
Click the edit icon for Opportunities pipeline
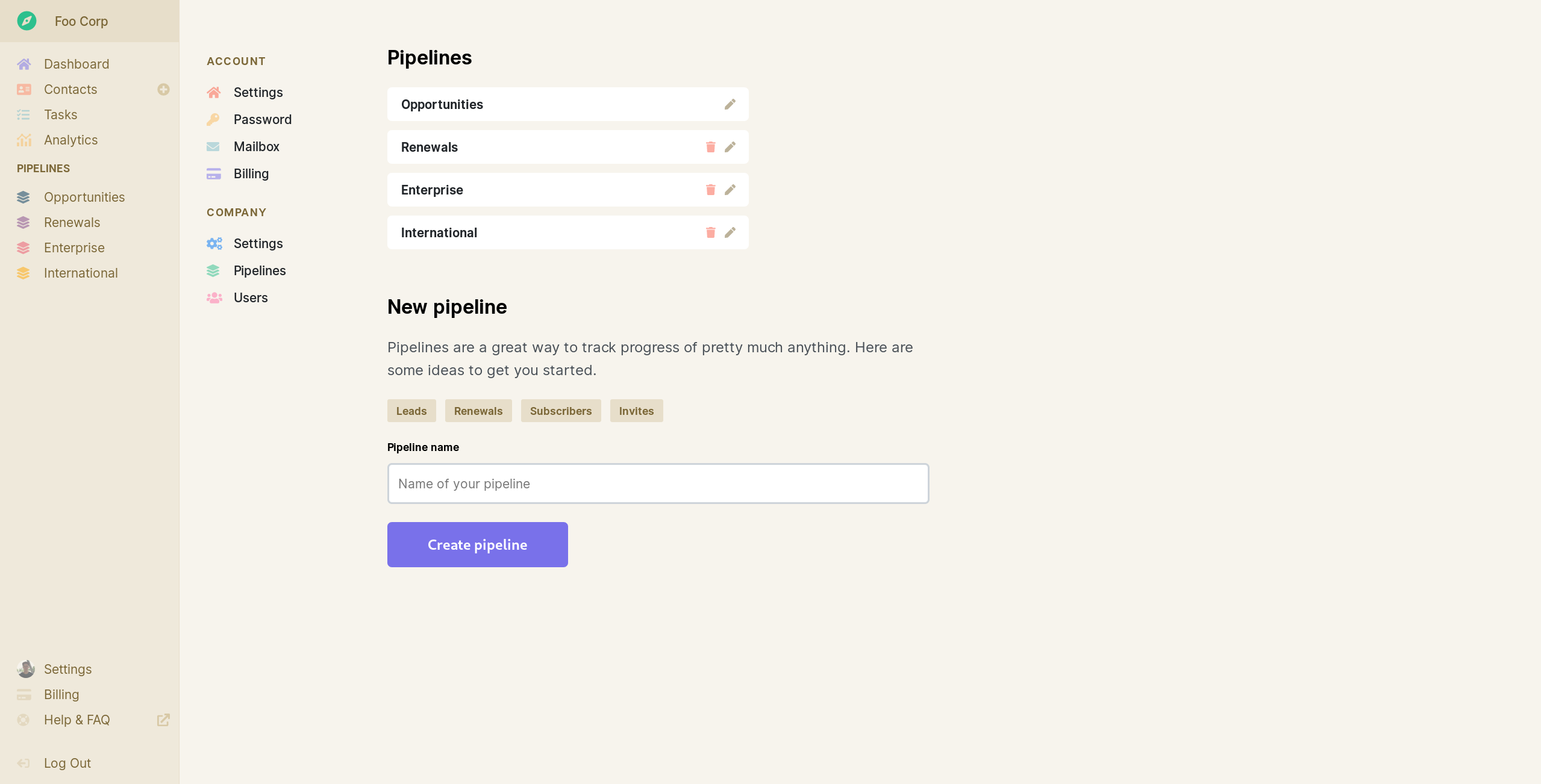point(730,104)
